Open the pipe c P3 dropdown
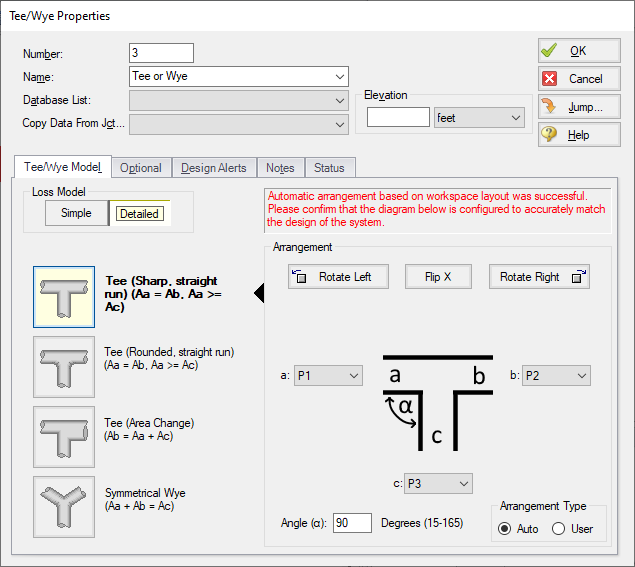The image size is (635, 567). (438, 484)
